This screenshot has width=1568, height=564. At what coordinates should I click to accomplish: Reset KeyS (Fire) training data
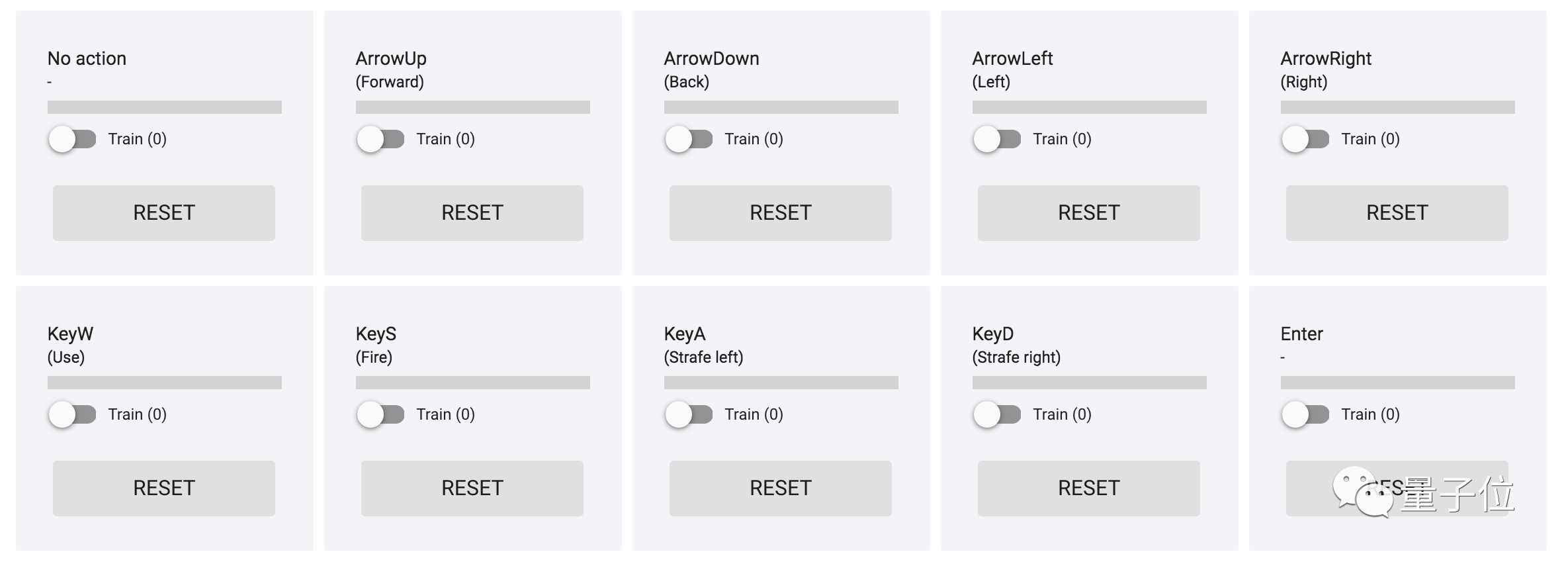(x=472, y=489)
